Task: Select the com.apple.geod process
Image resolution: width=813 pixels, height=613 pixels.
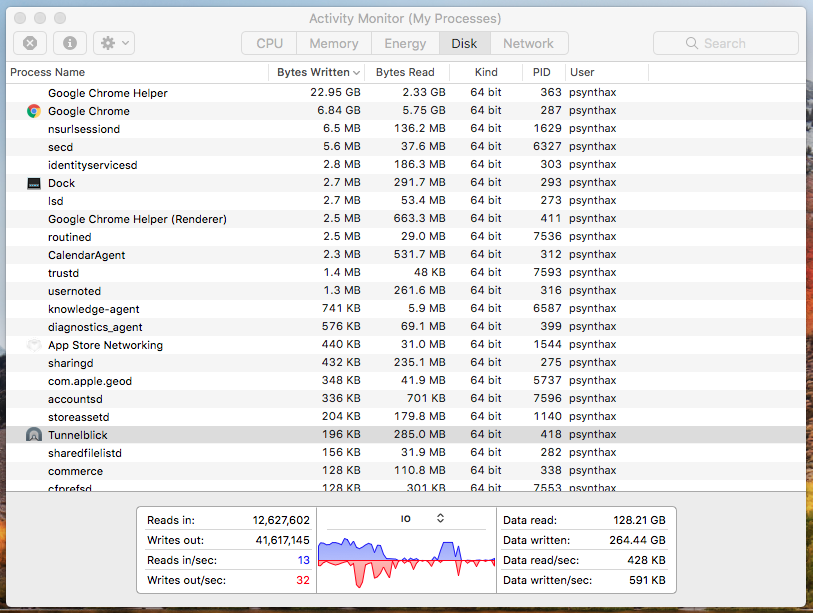Action: (x=406, y=381)
